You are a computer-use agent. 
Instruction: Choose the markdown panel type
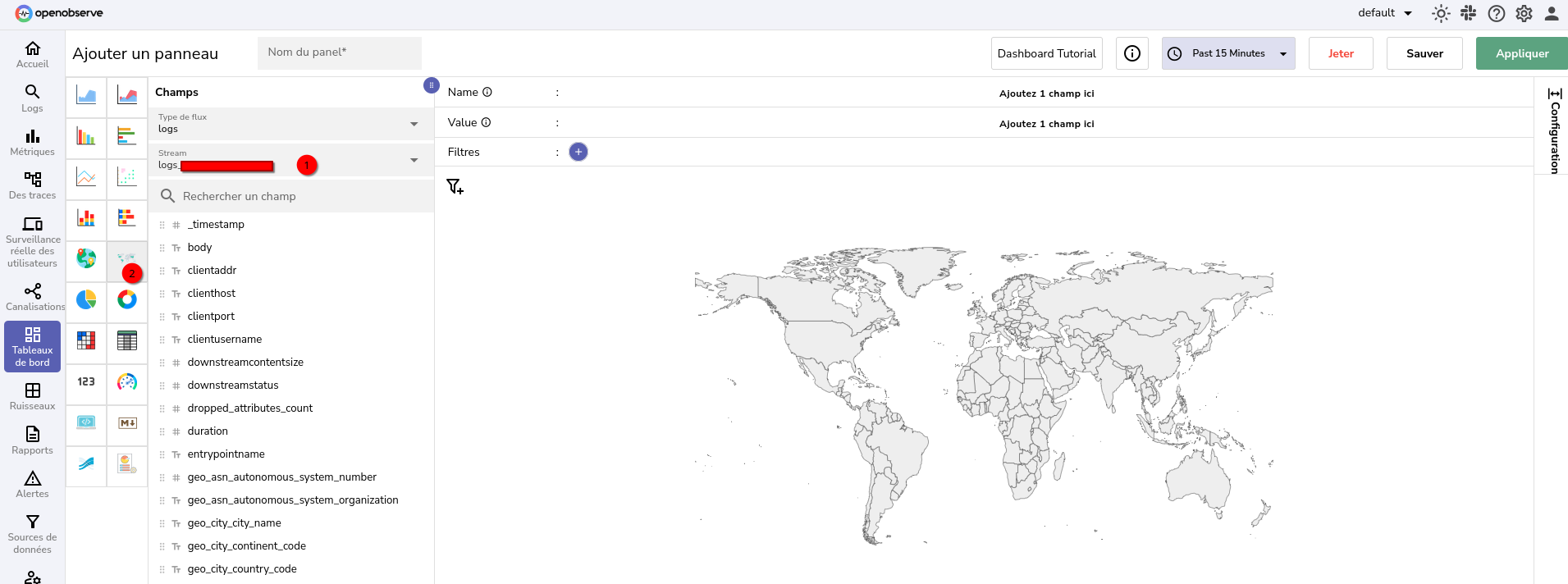127,423
